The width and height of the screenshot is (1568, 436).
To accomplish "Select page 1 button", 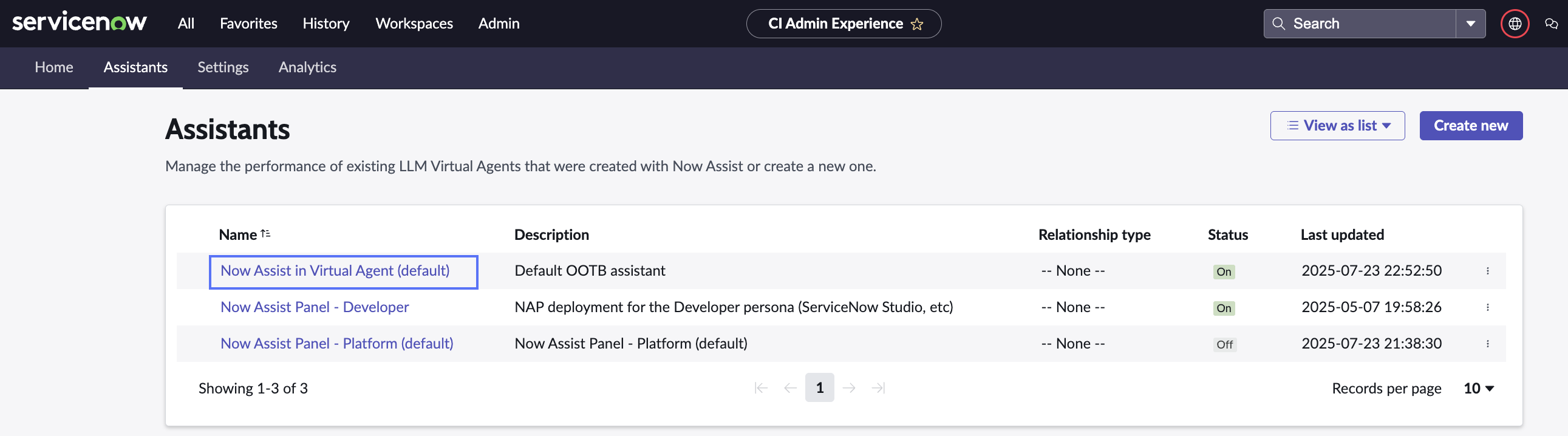I will pos(819,388).
